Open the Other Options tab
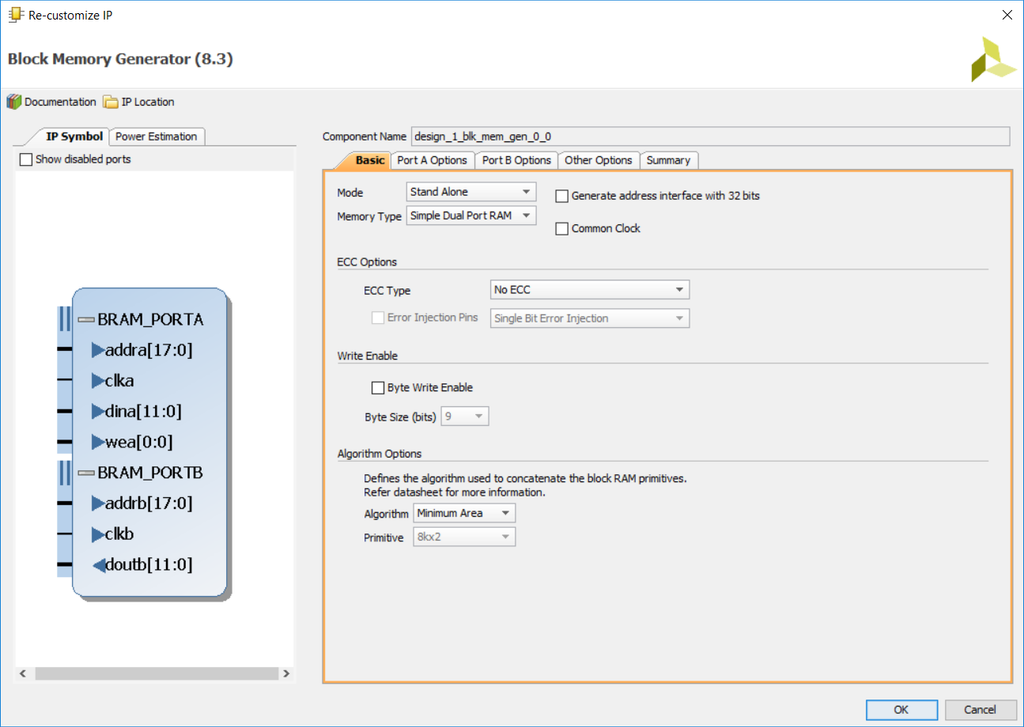The height and width of the screenshot is (727, 1024). coord(598,160)
